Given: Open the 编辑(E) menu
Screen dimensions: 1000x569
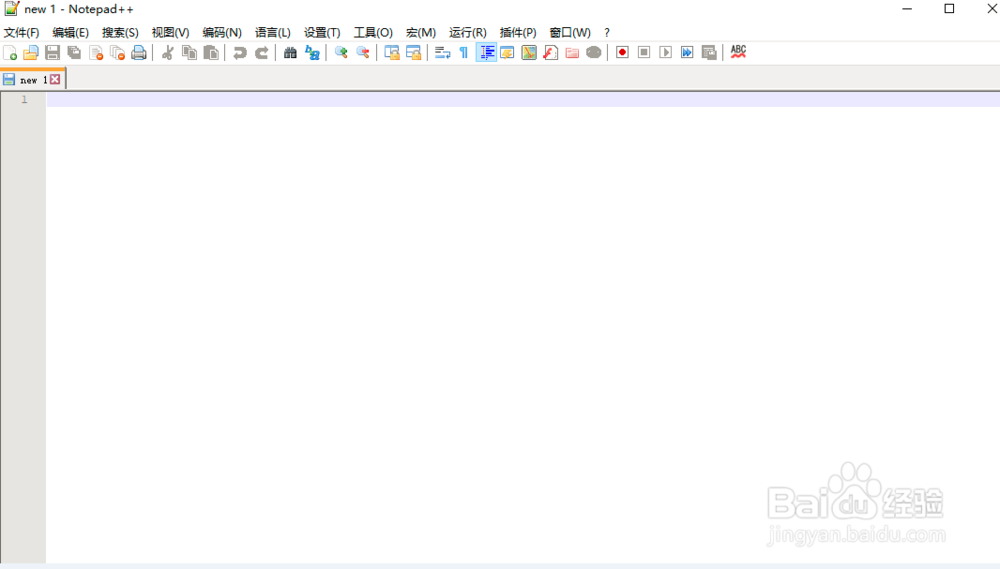Looking at the screenshot, I should tap(70, 33).
